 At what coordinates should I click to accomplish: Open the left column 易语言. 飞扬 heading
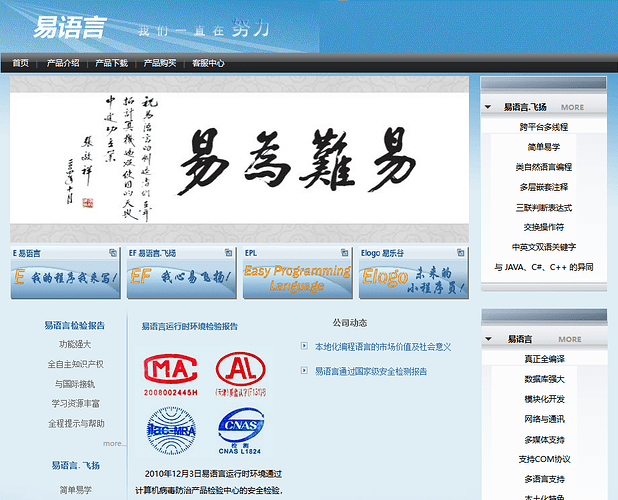coord(76,465)
